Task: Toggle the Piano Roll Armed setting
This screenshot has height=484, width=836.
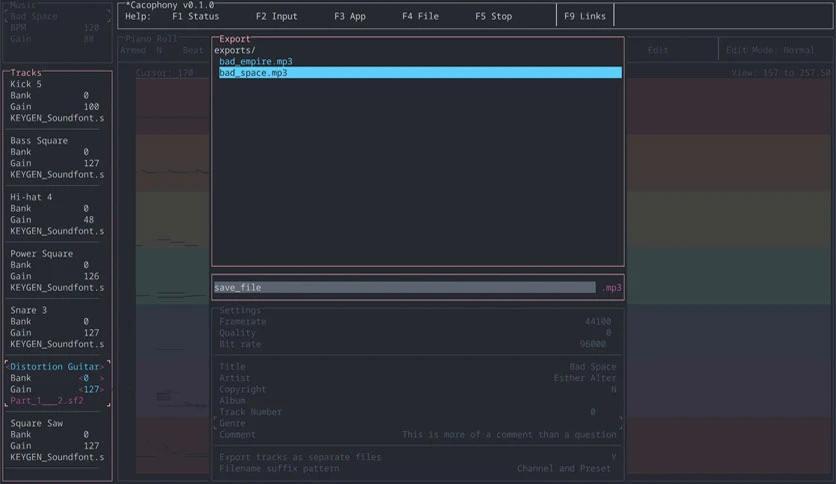Action: [141, 50]
